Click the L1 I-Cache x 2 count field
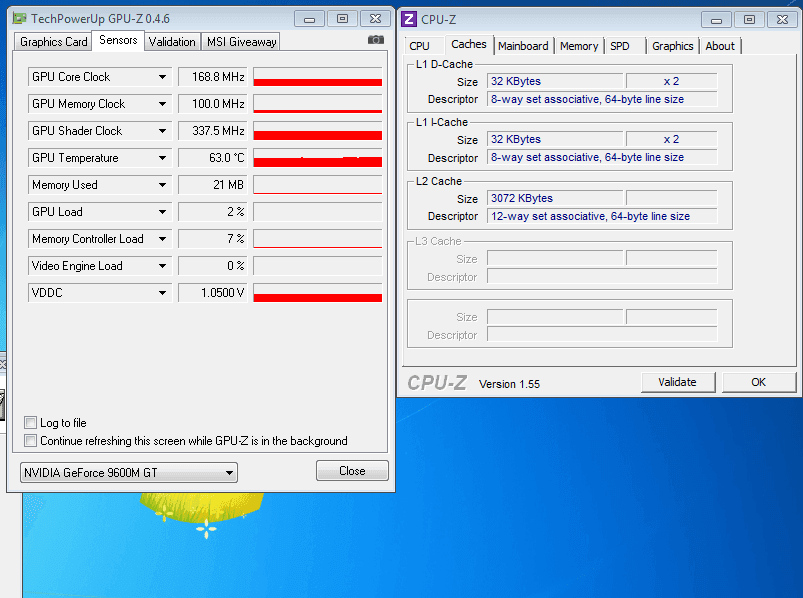The height and width of the screenshot is (598, 803). [x=671, y=139]
